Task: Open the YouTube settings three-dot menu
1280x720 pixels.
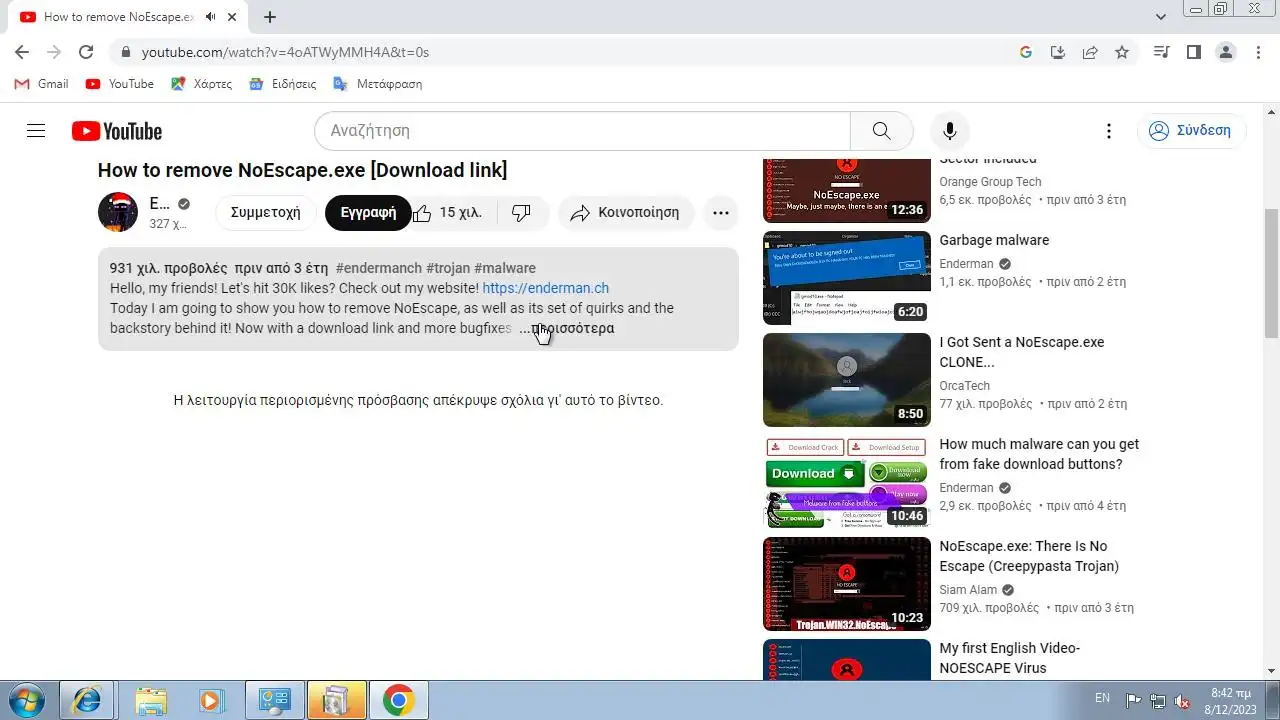Action: click(1108, 131)
